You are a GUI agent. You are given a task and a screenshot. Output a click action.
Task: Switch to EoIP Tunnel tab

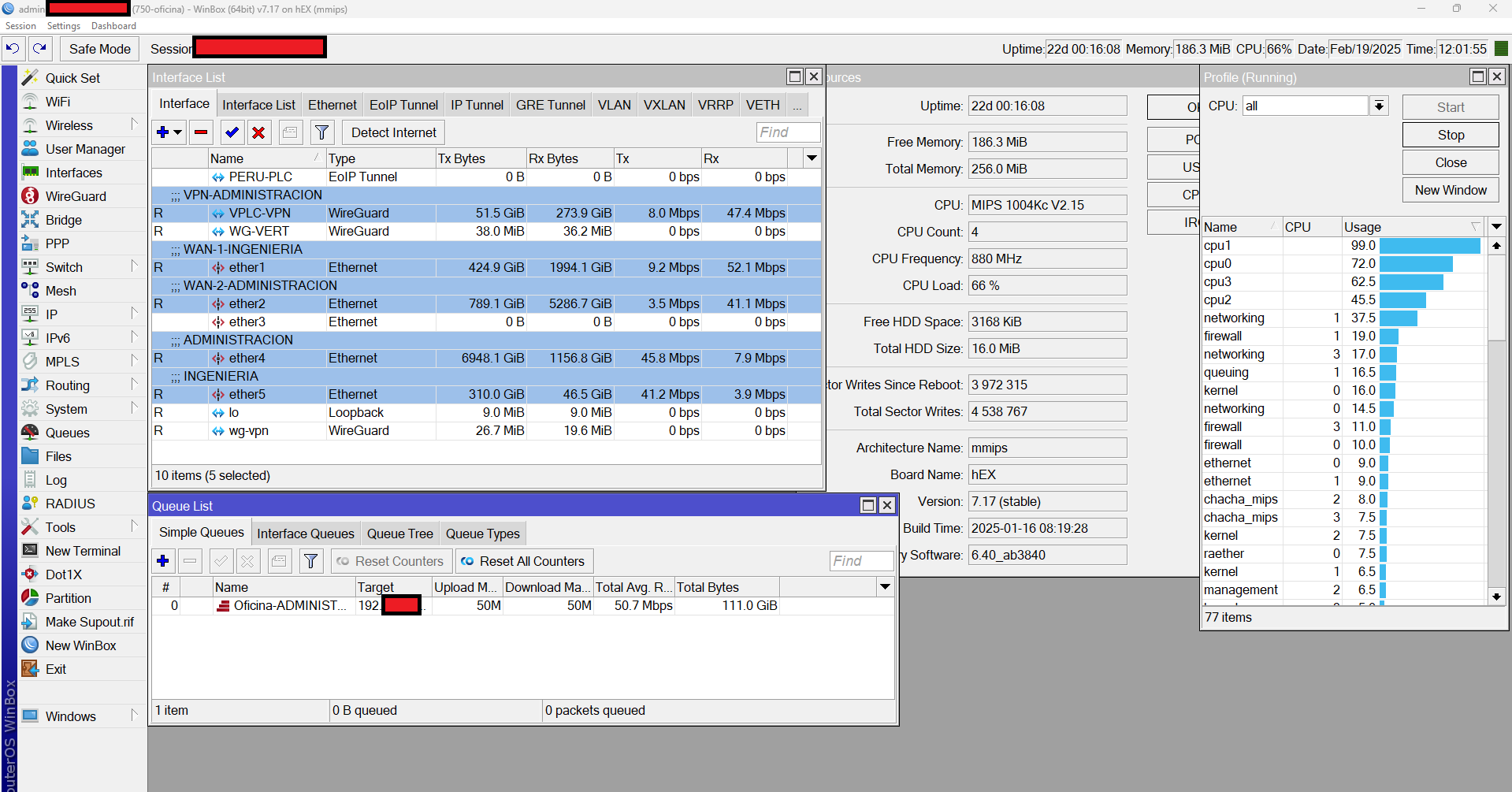[403, 105]
